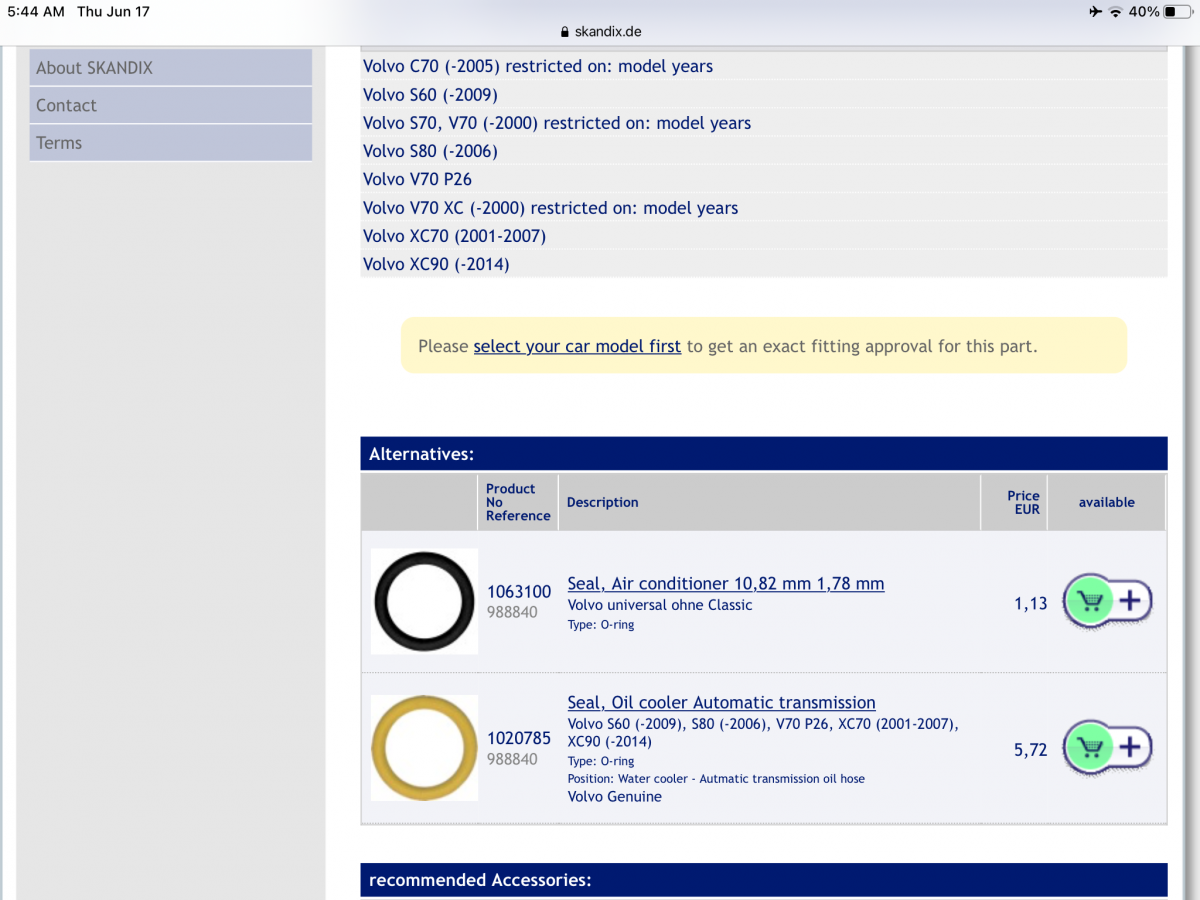This screenshot has height=900, width=1200.
Task: Select Volvo V70 XC (-2000) model entry
Action: (x=550, y=208)
